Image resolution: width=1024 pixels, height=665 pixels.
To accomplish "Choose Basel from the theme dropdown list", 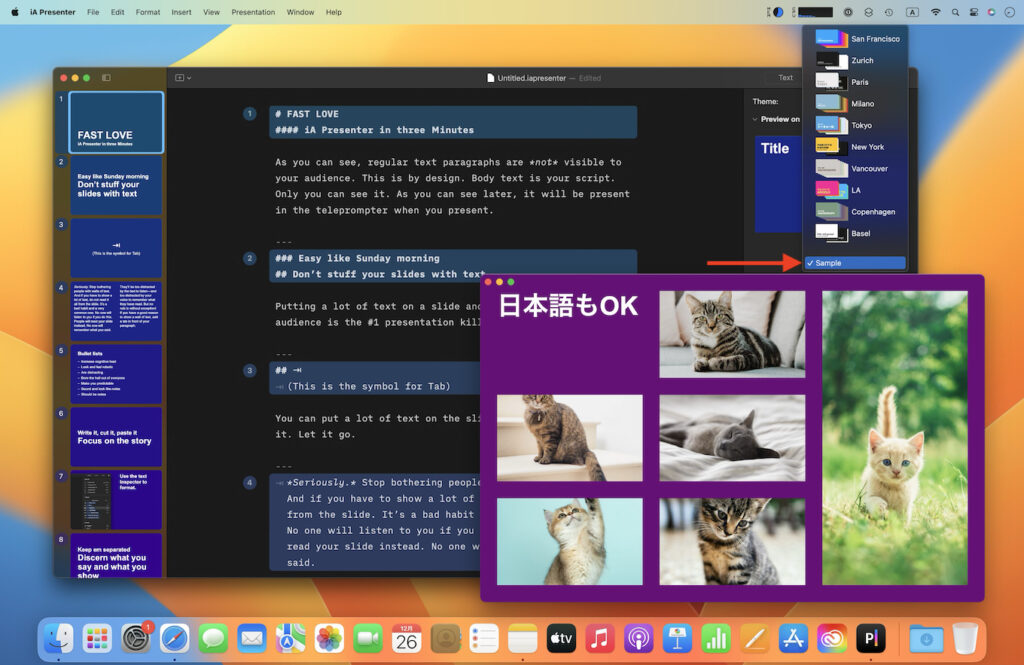I will pos(862,233).
